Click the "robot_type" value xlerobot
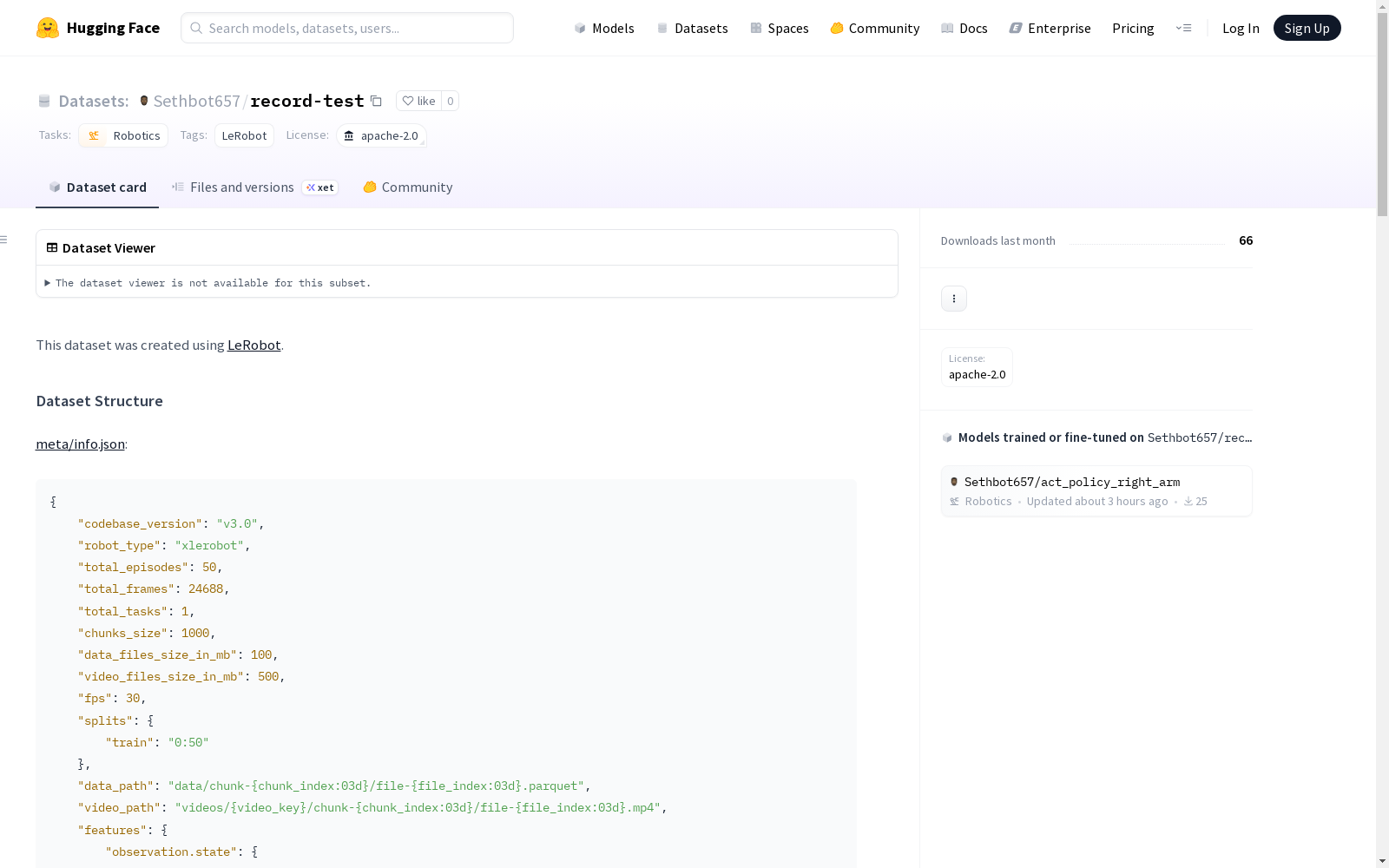Screen dimensions: 1389x868 coord(209,545)
